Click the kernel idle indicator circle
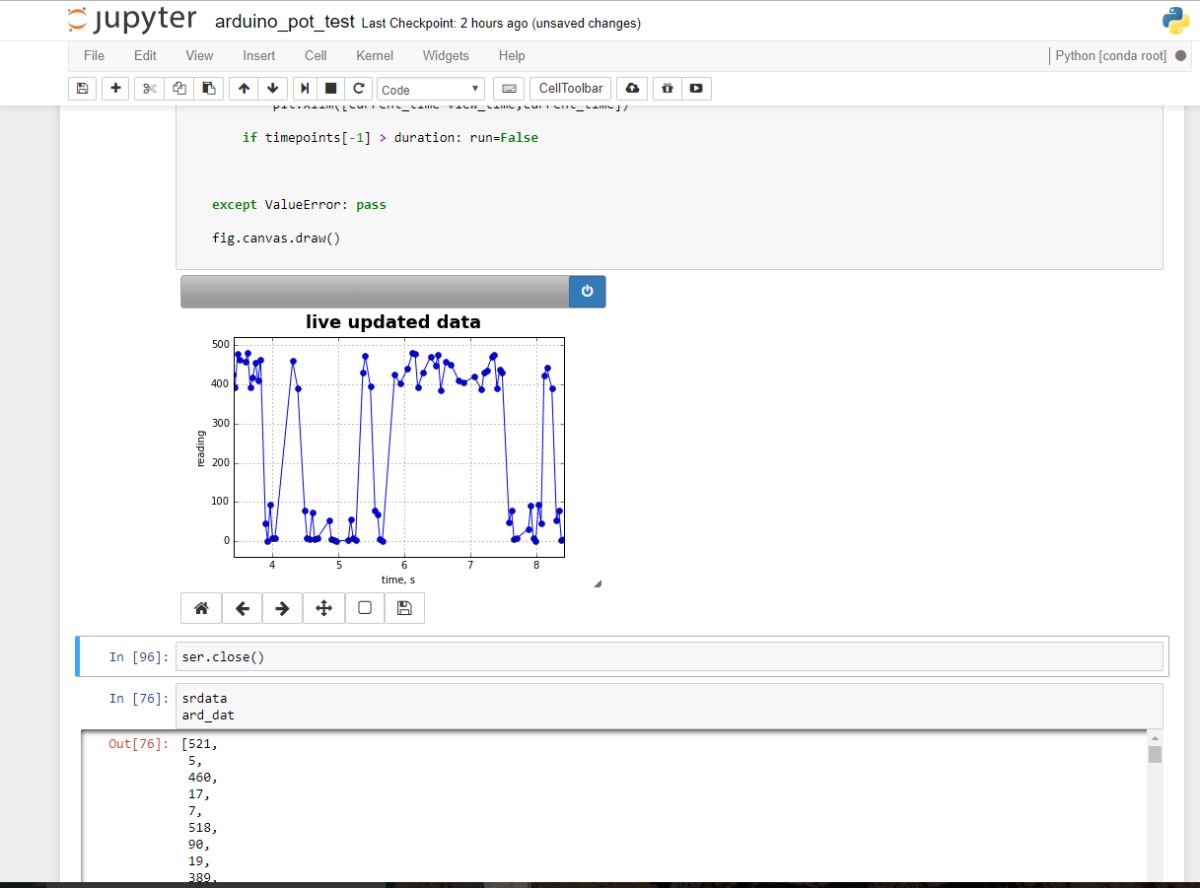This screenshot has width=1200, height=888. click(1180, 56)
